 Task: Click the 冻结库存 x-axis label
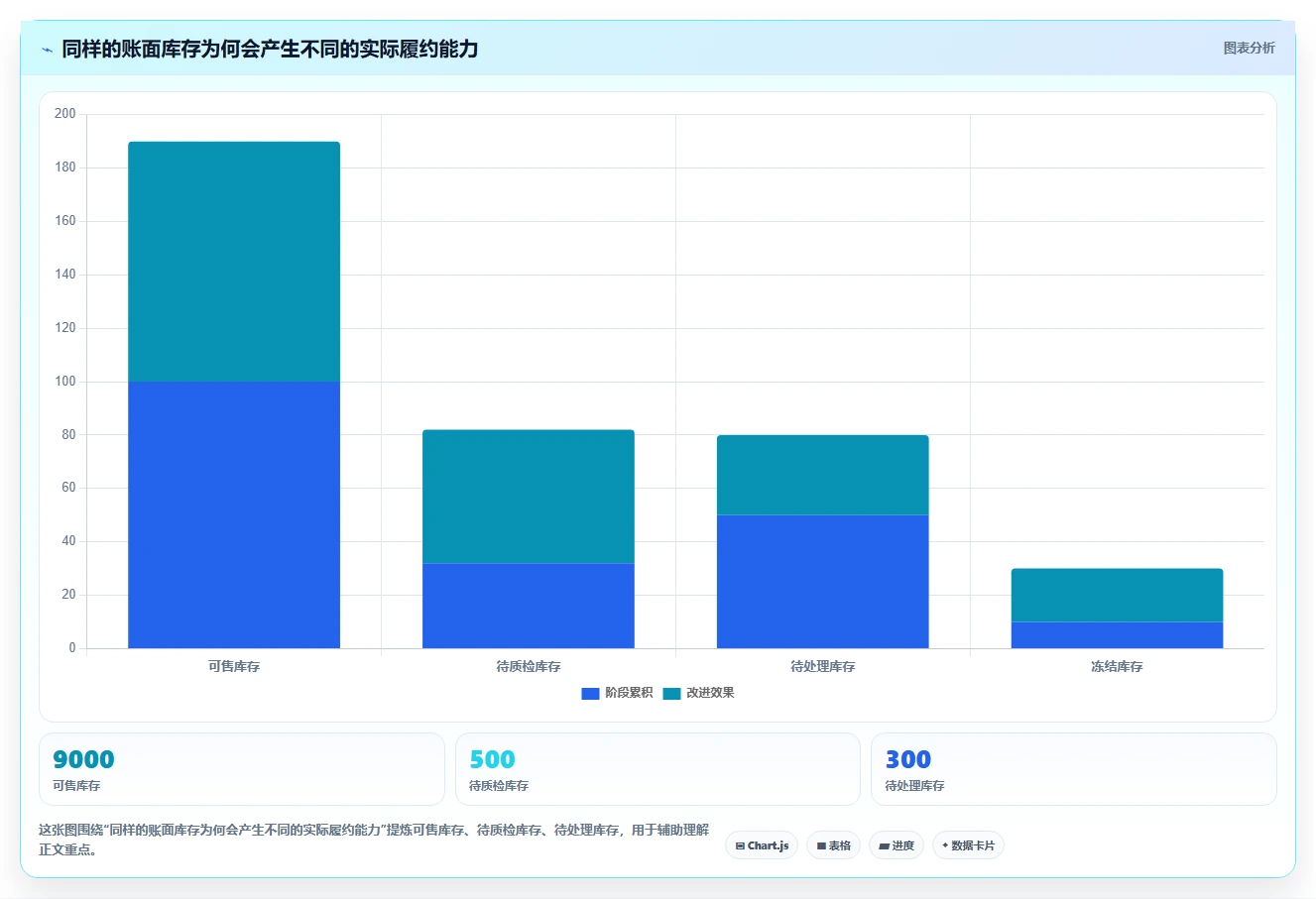[1117, 667]
